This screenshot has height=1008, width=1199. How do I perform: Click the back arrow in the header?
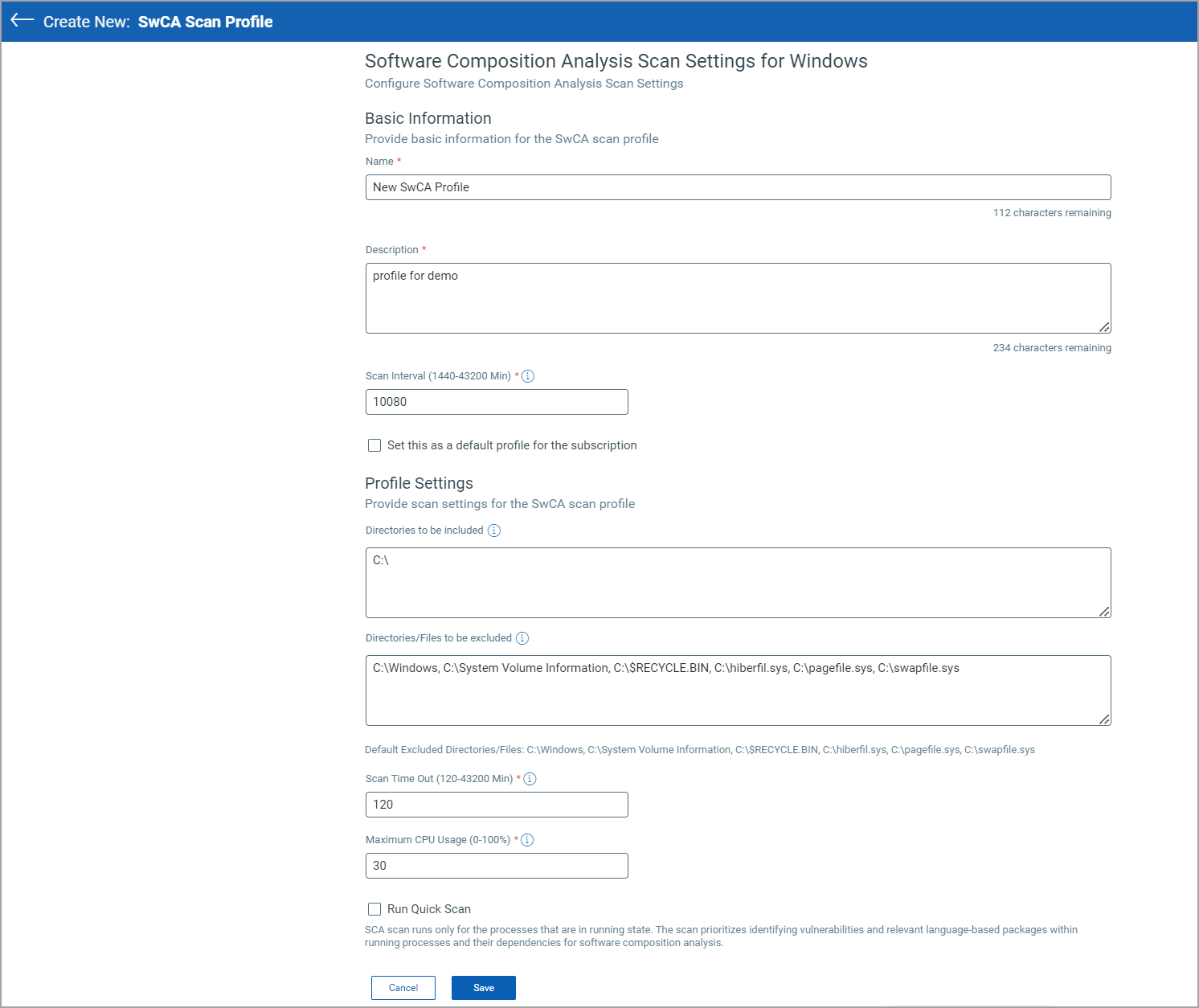point(21,22)
